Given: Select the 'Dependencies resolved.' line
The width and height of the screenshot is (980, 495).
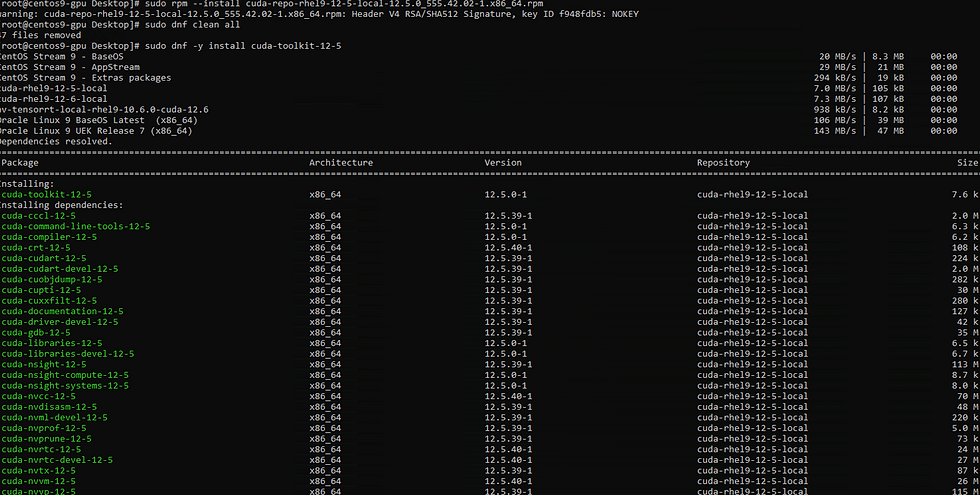Looking at the screenshot, I should click(56, 141).
